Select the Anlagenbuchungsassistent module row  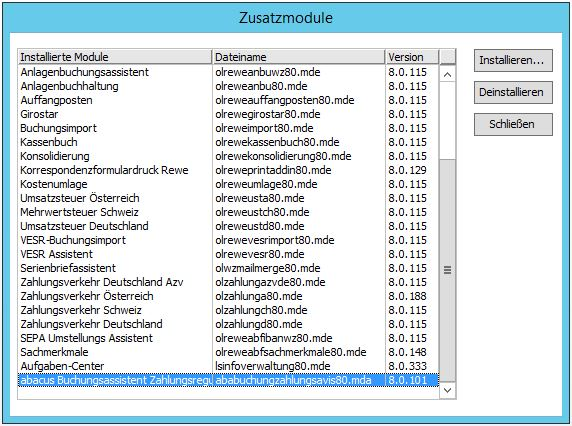tap(228, 72)
